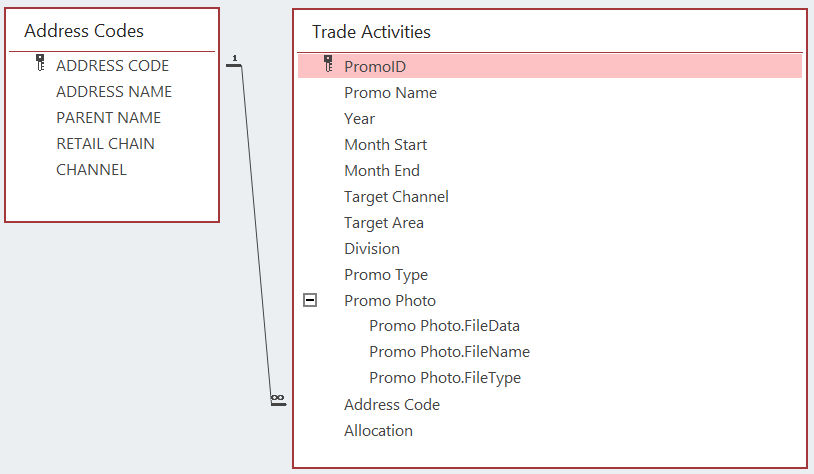Click the key icon next to PromoID

[x=327, y=66]
